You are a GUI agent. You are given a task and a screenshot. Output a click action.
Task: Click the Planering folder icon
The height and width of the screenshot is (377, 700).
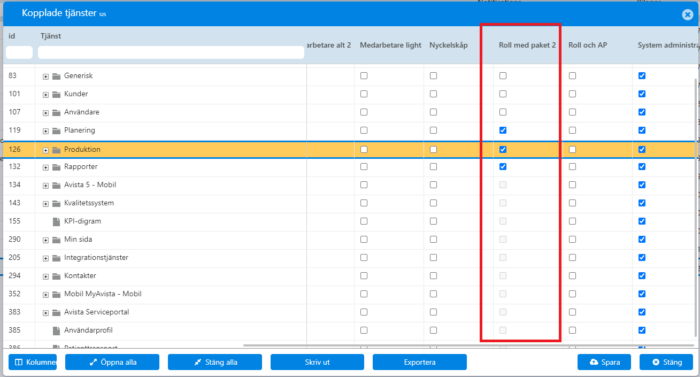tap(56, 131)
